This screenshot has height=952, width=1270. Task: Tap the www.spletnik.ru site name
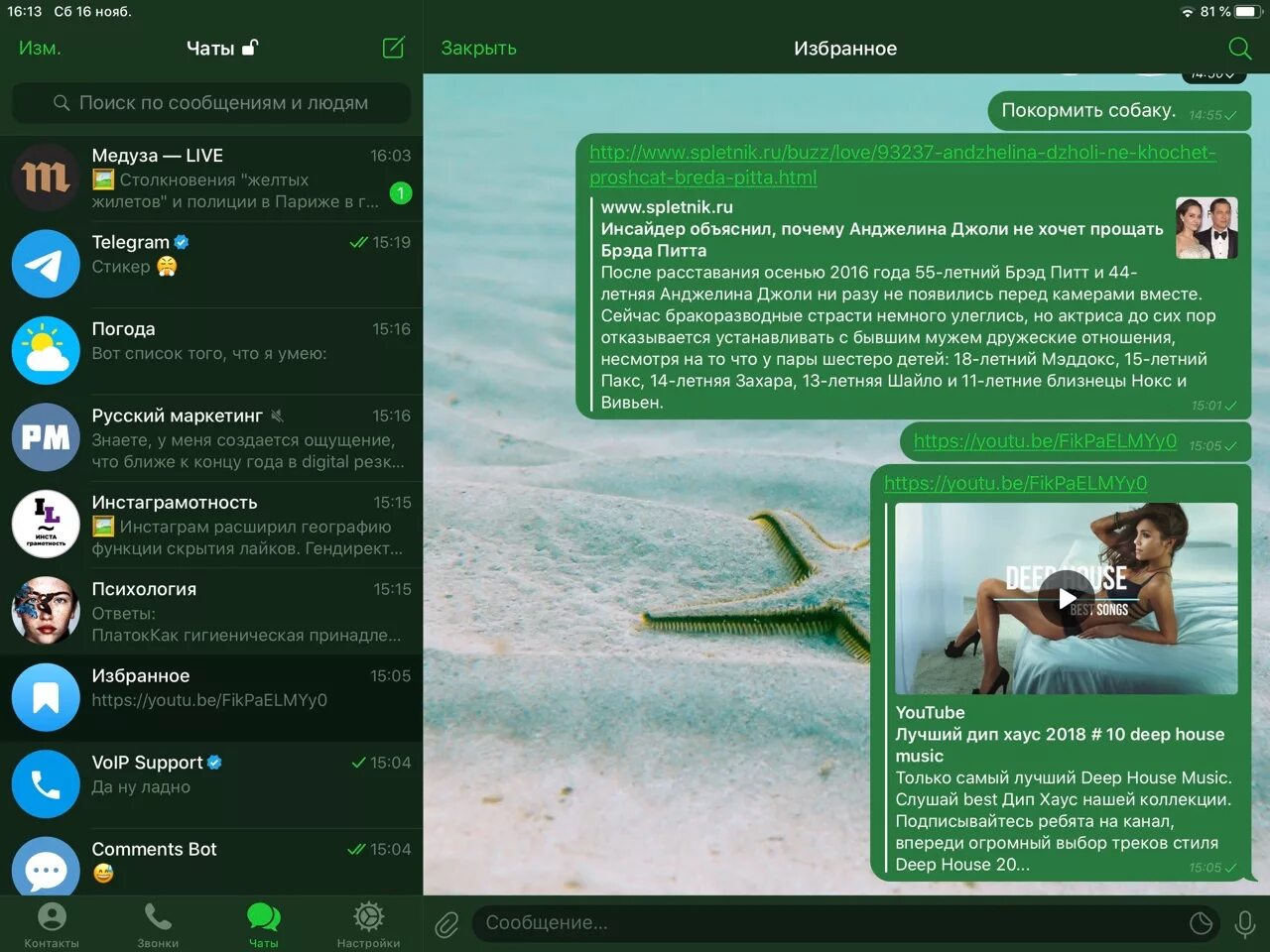(x=667, y=207)
